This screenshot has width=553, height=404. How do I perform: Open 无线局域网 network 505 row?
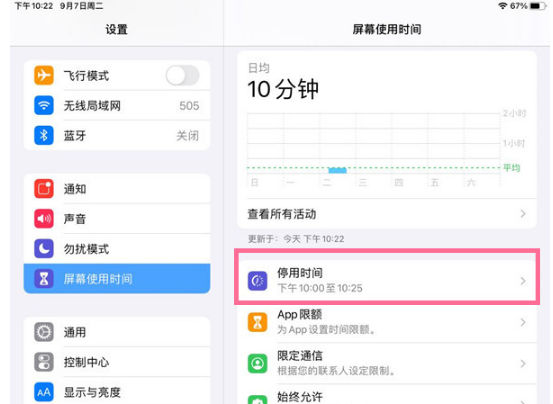coord(117,105)
